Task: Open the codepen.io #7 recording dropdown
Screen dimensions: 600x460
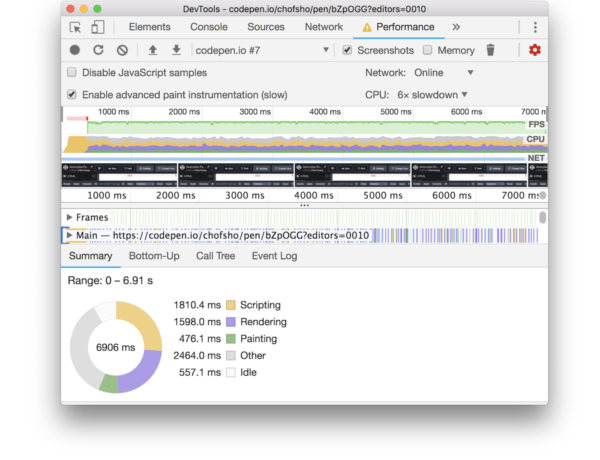Action: (262, 50)
